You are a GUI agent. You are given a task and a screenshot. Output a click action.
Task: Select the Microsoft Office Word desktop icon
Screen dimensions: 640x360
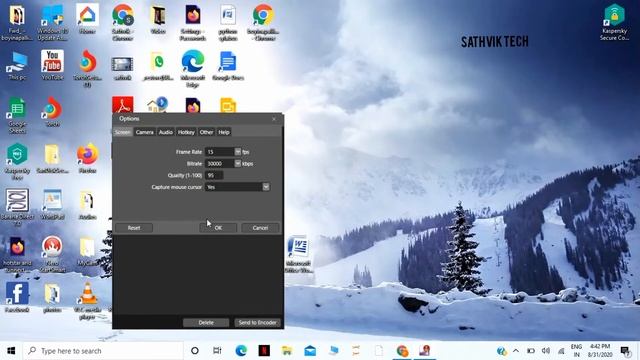point(299,253)
